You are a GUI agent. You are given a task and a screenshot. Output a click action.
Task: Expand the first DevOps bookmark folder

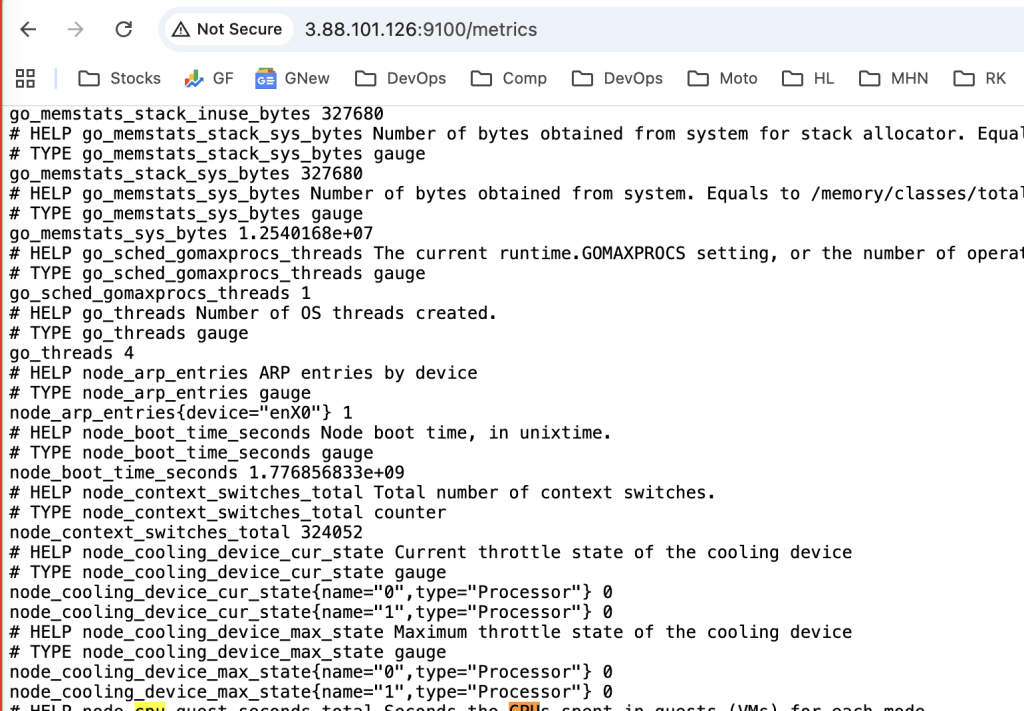(x=401, y=78)
